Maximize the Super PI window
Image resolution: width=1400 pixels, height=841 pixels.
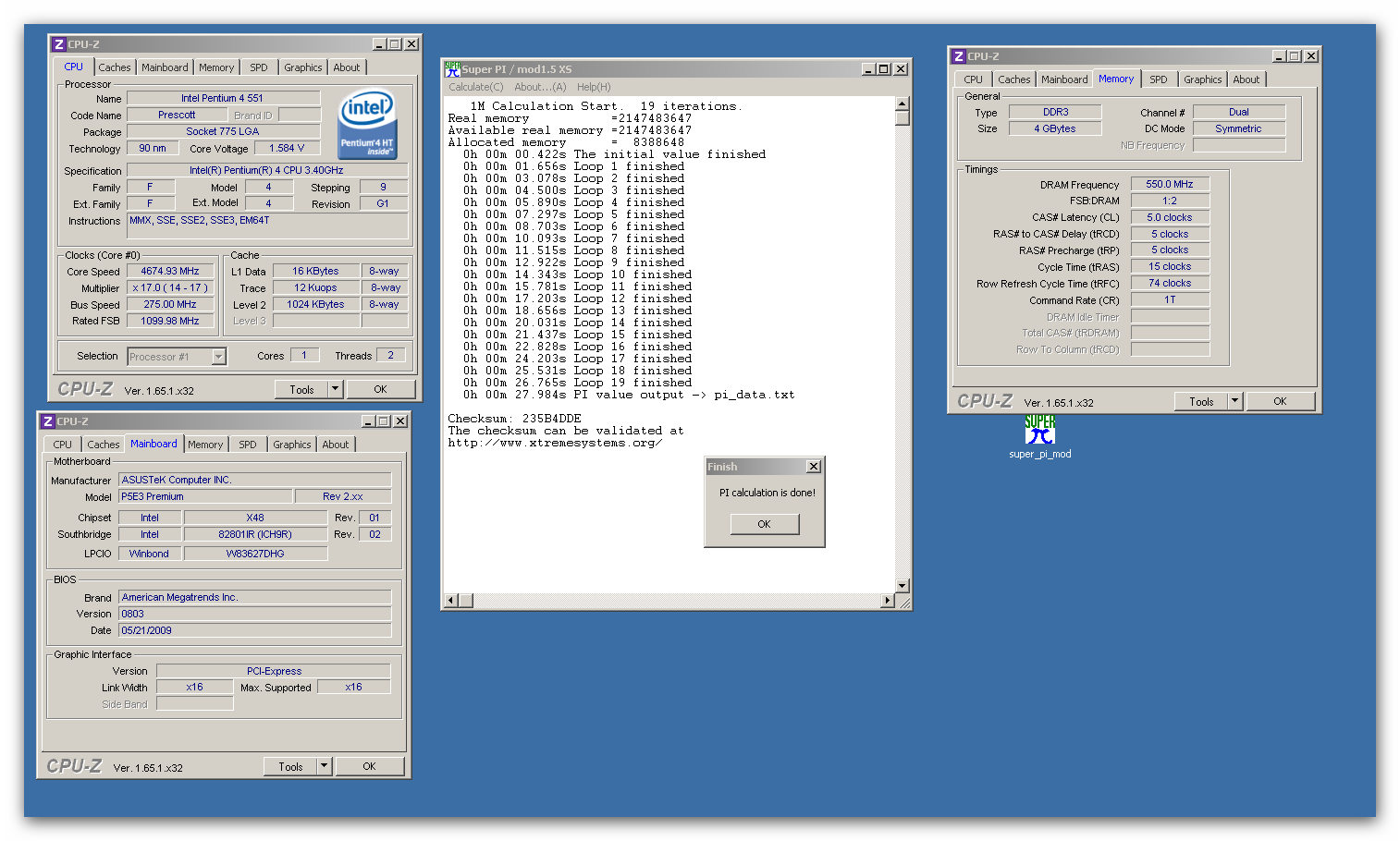pos(884,69)
